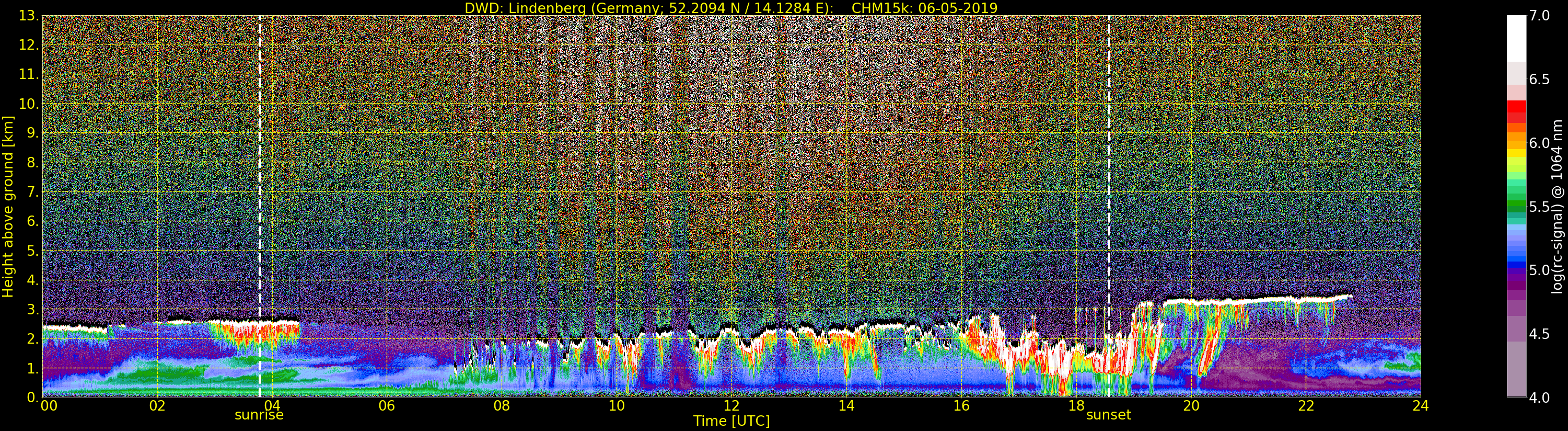Select the "1." height axis tick label
This screenshot has height=431, width=1568.
(32, 368)
